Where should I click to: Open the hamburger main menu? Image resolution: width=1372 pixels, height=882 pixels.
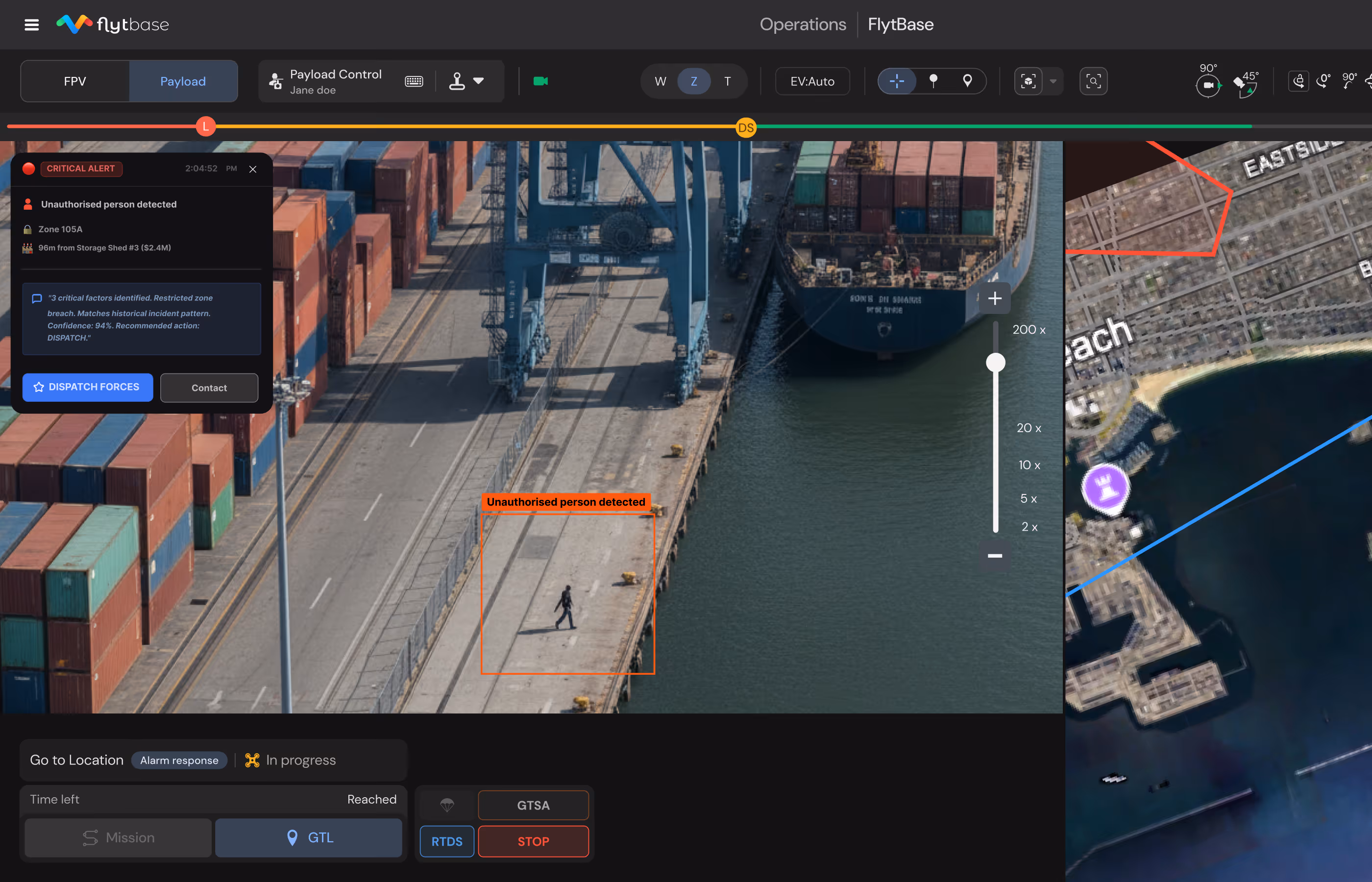[x=31, y=24]
